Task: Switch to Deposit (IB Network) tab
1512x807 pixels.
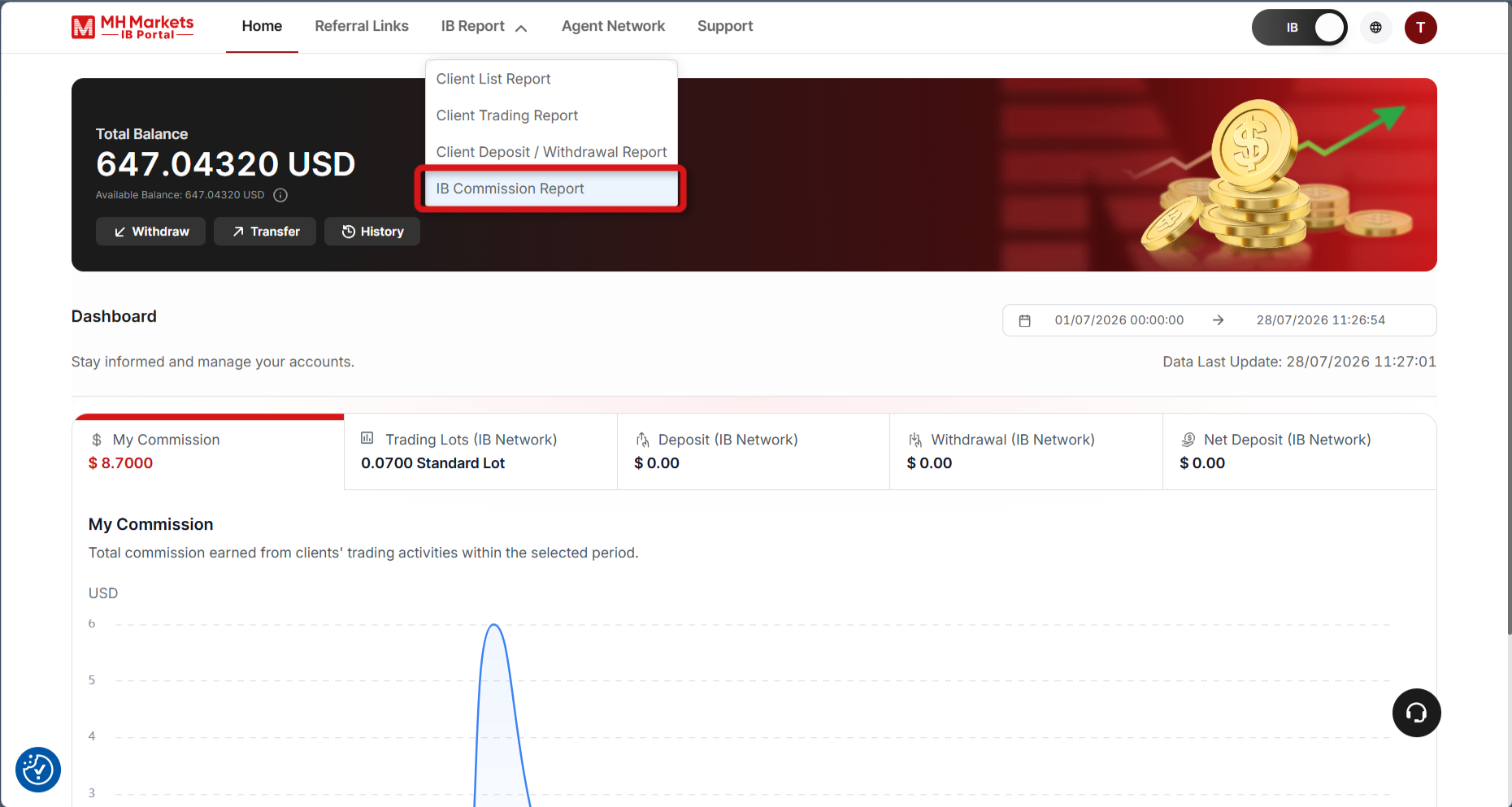Action: coord(754,452)
